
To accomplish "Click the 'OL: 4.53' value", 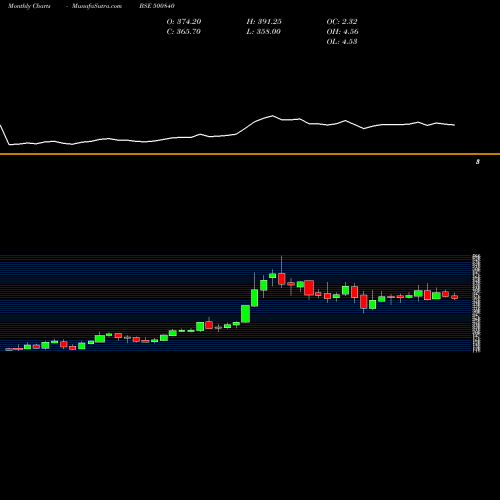I will [x=342, y=42].
